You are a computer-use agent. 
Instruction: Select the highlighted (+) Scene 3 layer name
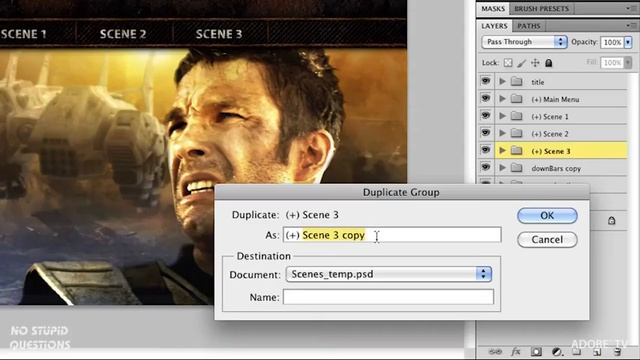pyautogui.click(x=551, y=151)
